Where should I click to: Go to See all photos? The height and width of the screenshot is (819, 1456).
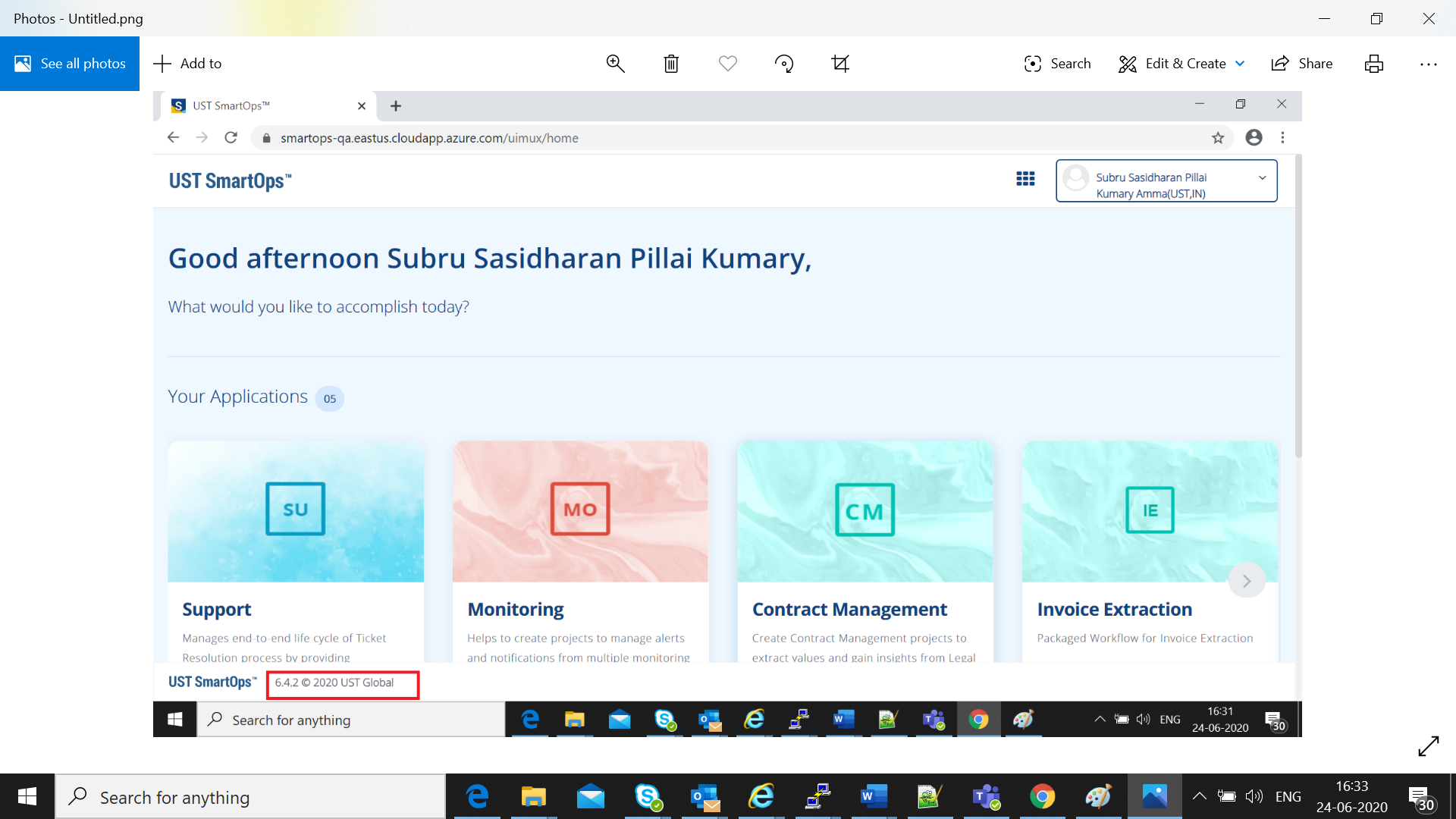[x=70, y=64]
